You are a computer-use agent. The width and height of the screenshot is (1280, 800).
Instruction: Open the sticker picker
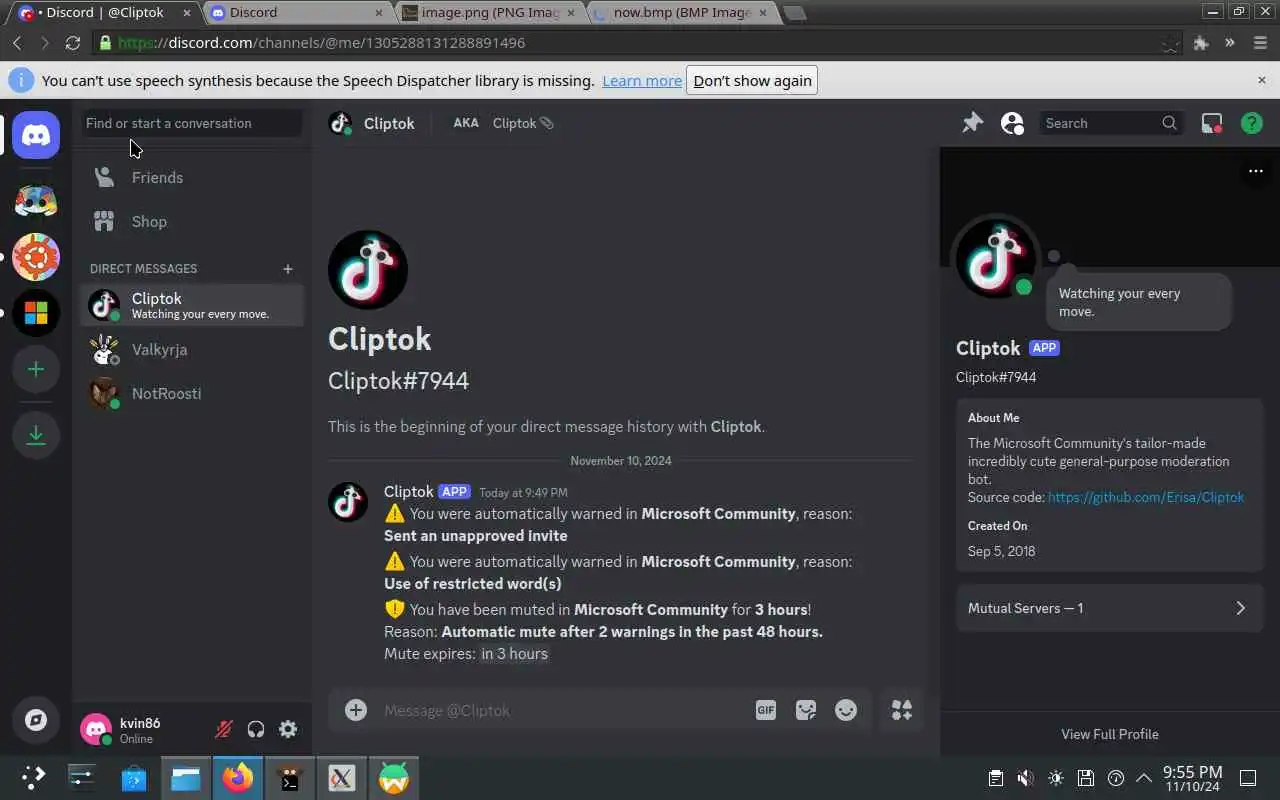click(806, 710)
